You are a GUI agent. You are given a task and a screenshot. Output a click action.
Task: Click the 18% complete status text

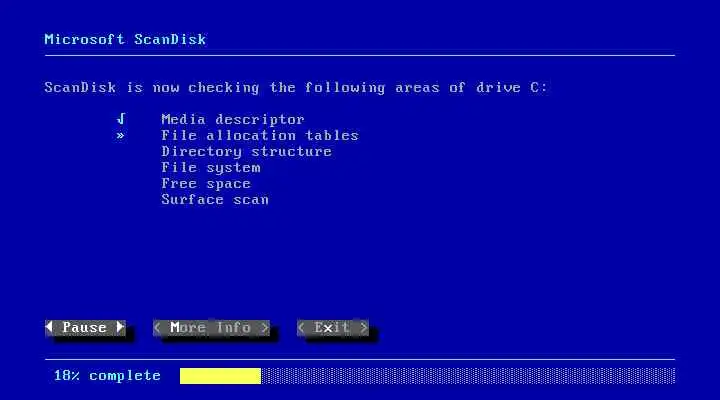coord(107,376)
